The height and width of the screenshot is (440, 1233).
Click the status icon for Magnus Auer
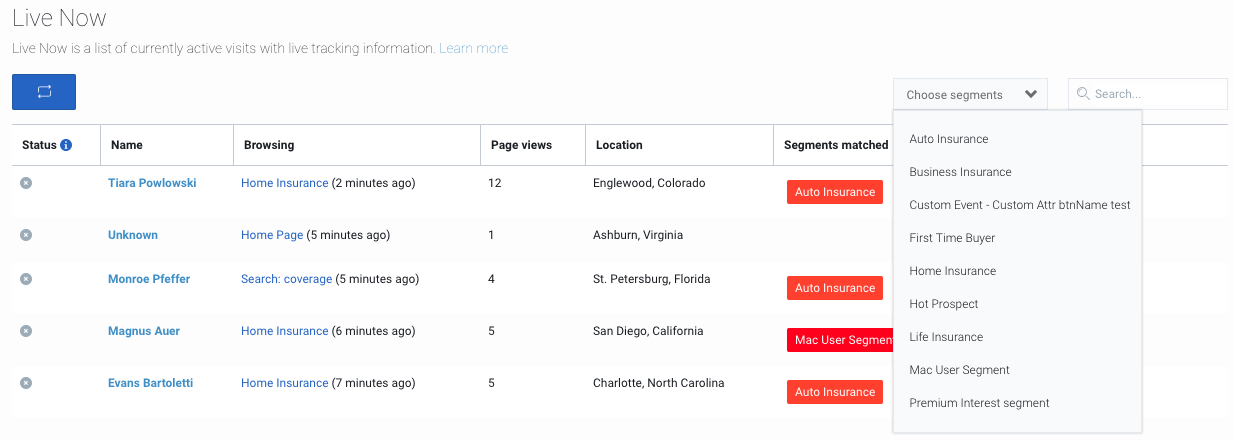click(x=26, y=331)
